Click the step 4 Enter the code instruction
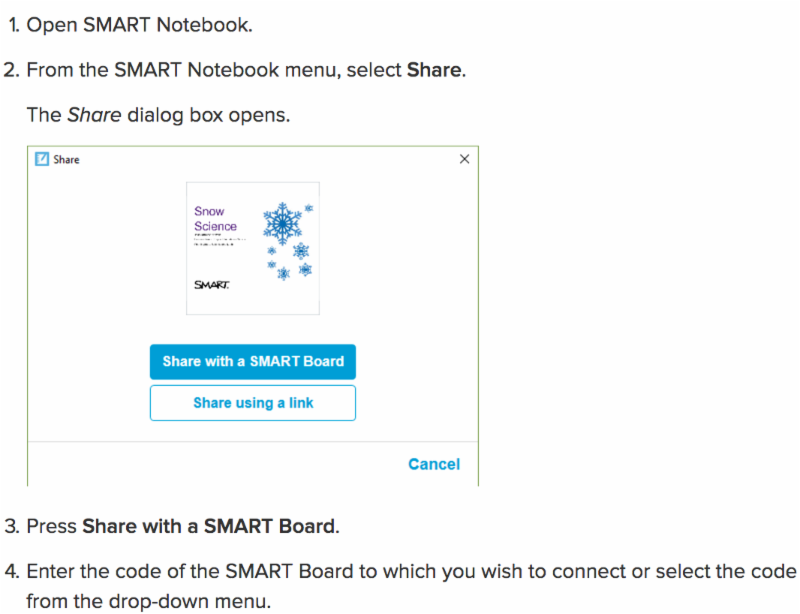This screenshot has height=614, width=800. point(410,572)
